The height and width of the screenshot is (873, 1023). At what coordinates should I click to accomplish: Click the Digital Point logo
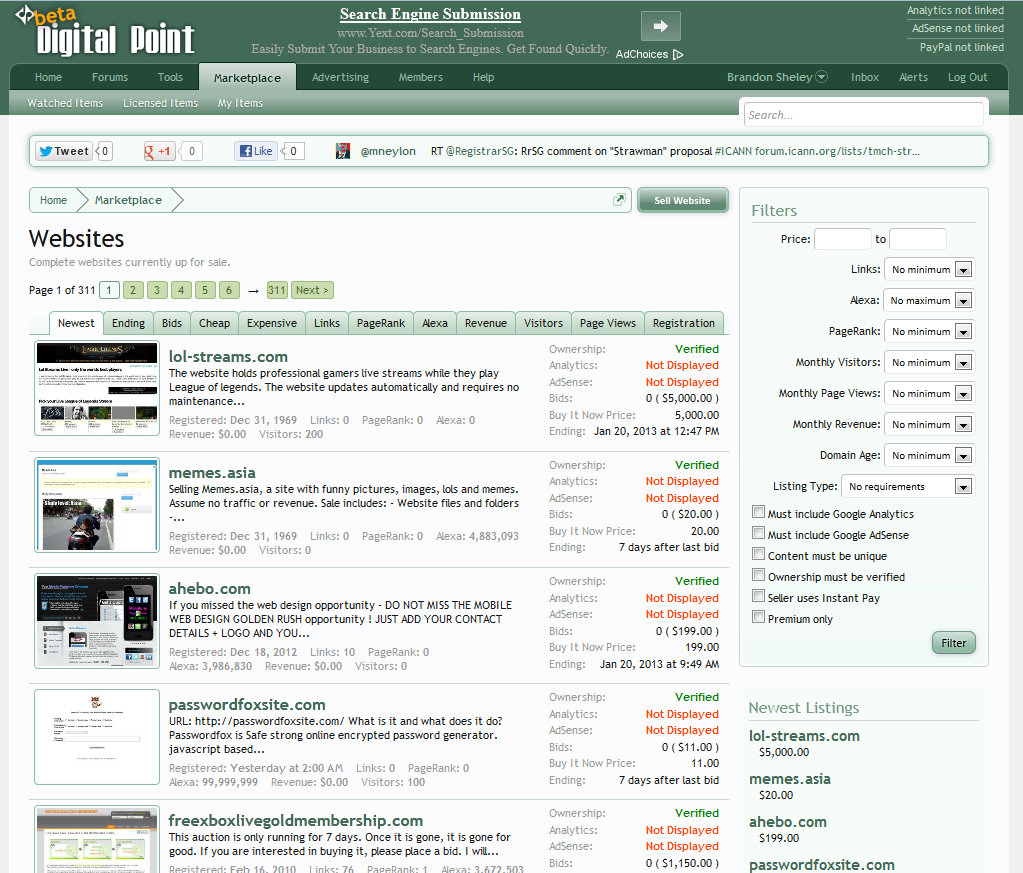click(104, 31)
